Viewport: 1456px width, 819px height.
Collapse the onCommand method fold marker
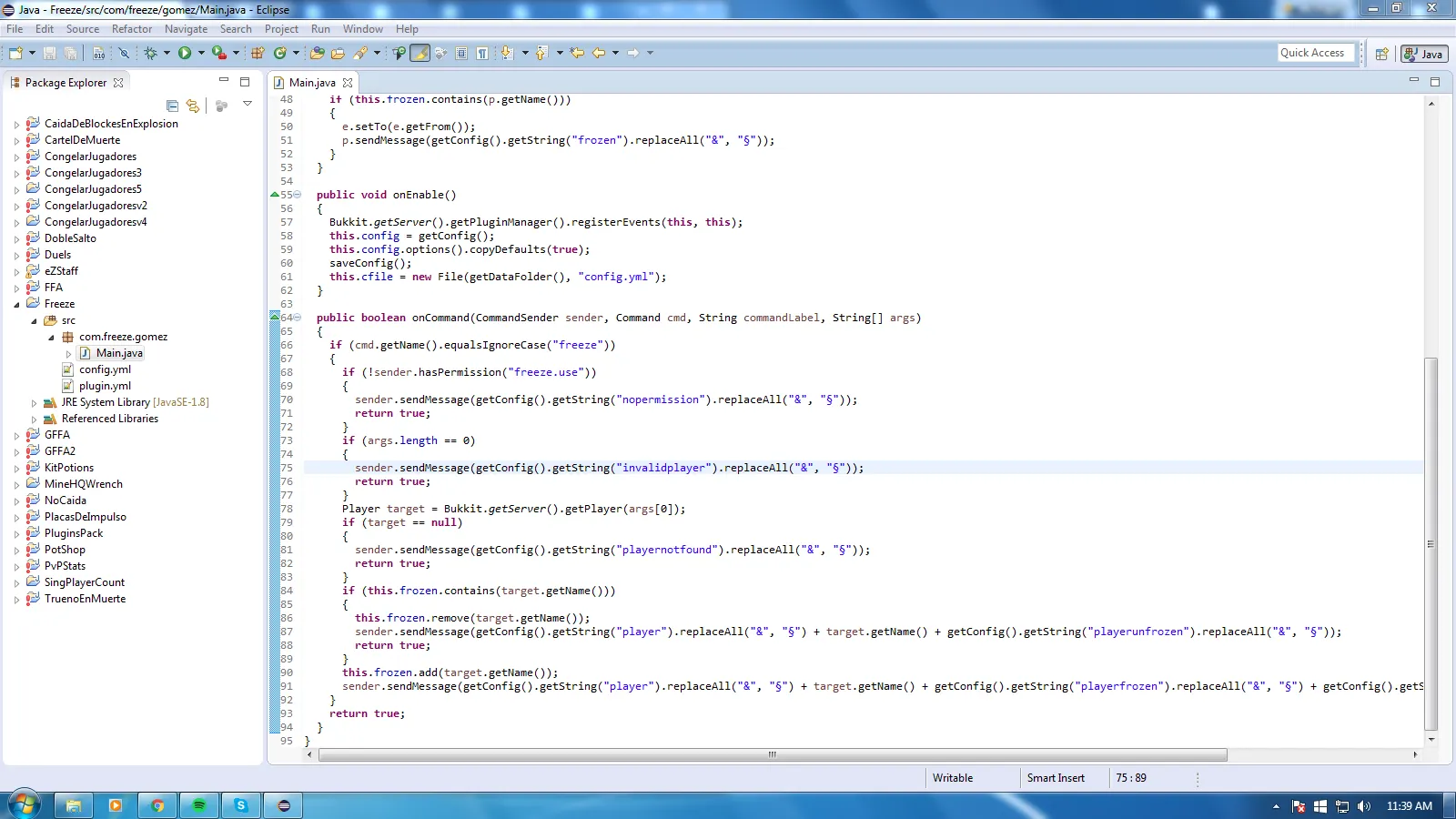tap(298, 318)
